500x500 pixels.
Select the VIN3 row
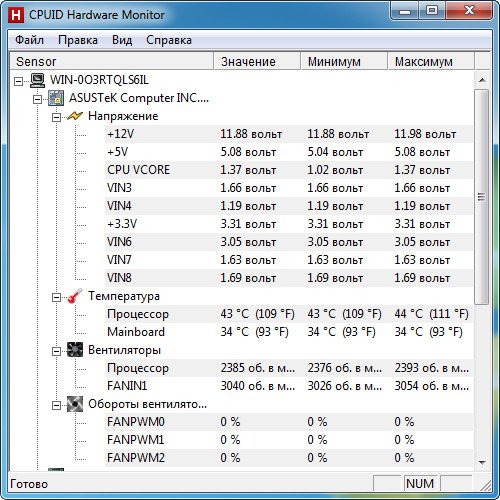289,188
